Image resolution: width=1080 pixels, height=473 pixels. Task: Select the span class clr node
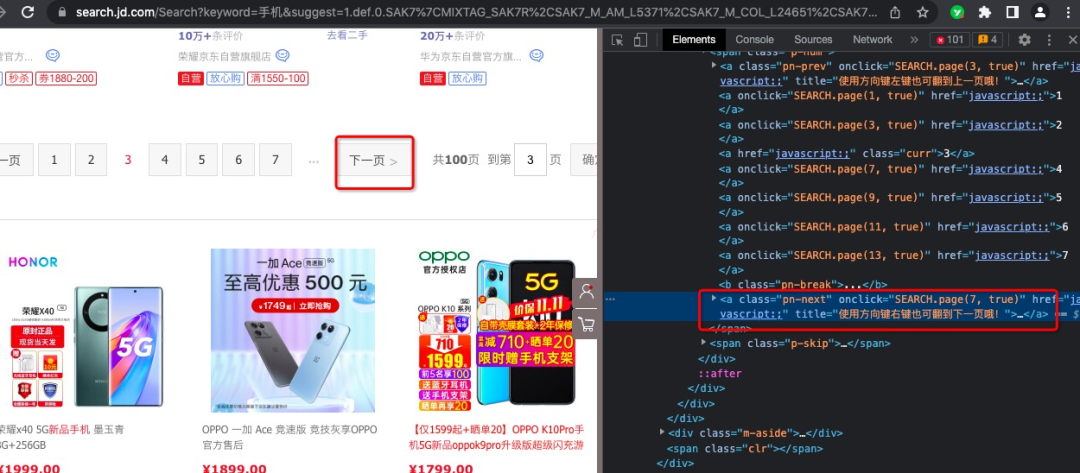(x=744, y=448)
